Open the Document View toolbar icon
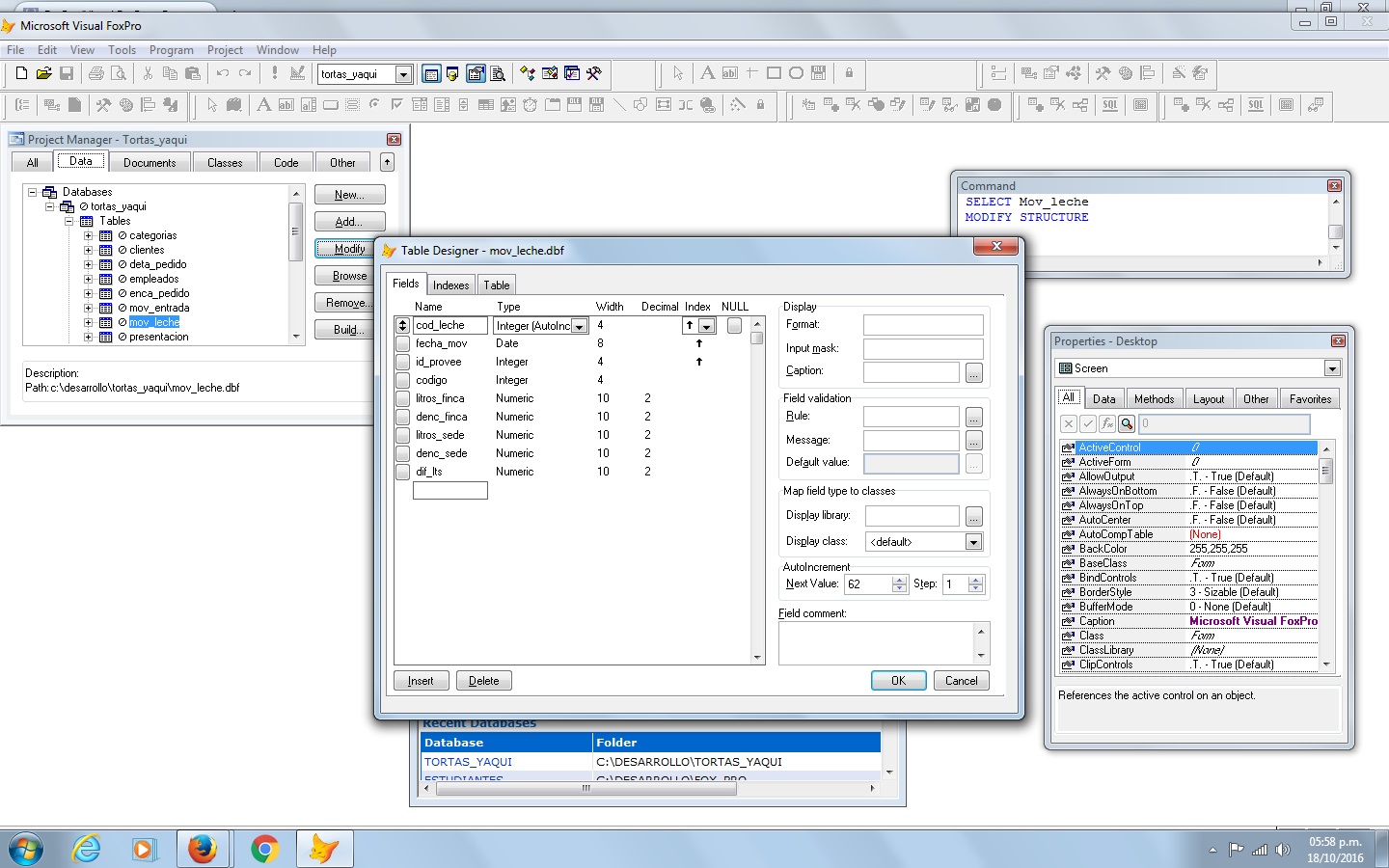 498,73
